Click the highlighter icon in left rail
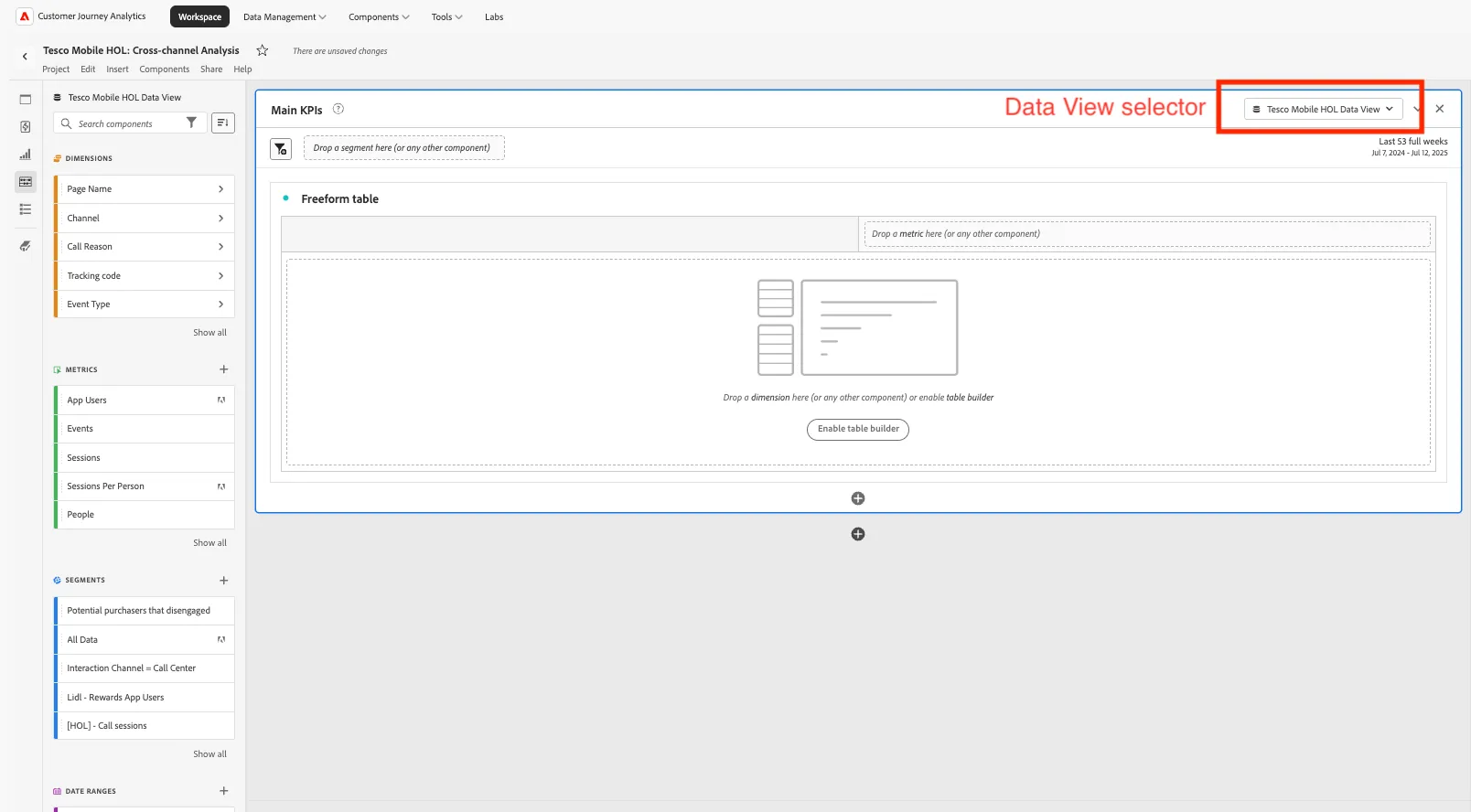Image resolution: width=1471 pixels, height=812 pixels. tap(26, 246)
